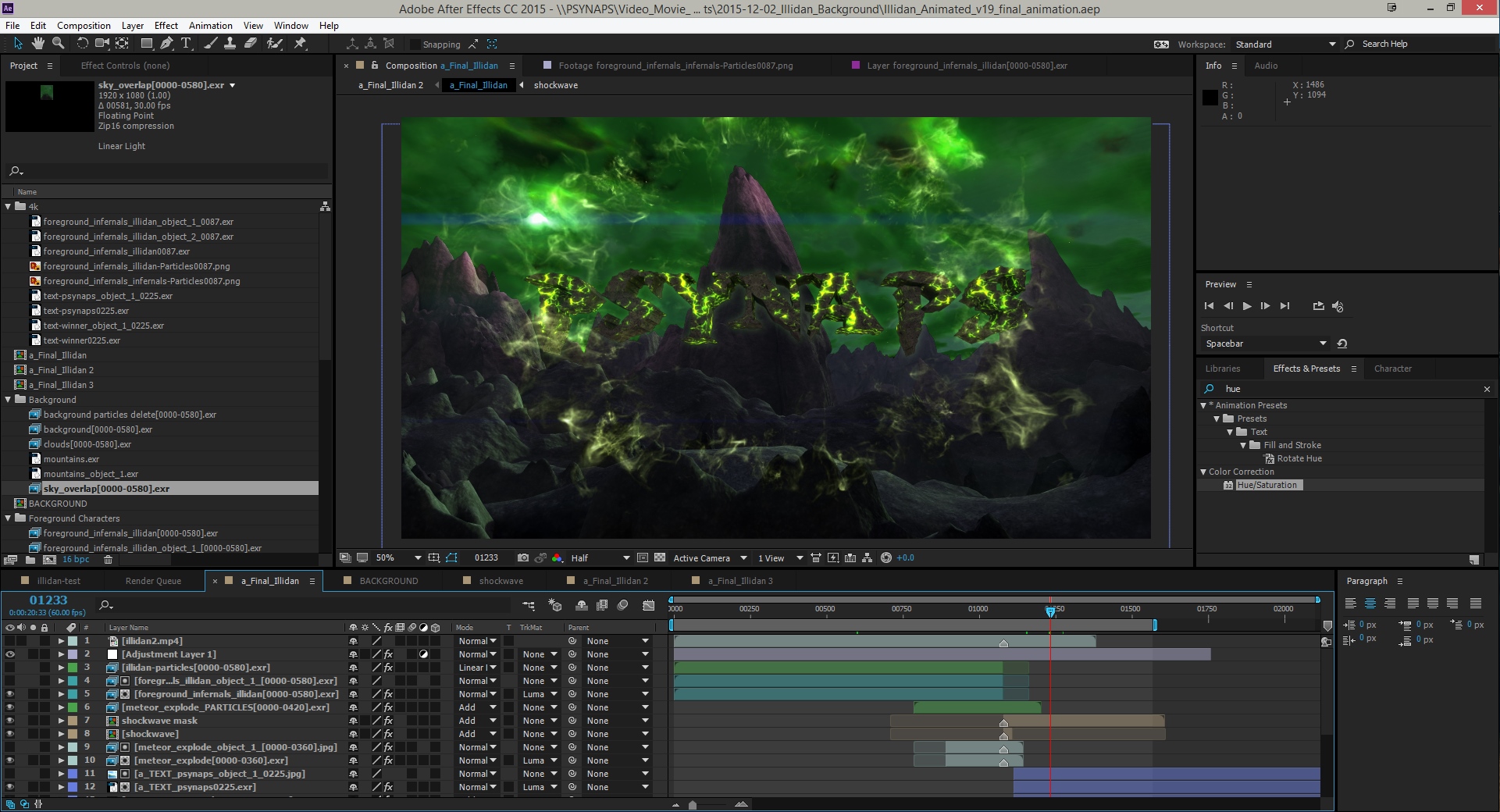Enable the Snapping checkbox
Viewport: 1500px width, 812px height.
pos(415,45)
